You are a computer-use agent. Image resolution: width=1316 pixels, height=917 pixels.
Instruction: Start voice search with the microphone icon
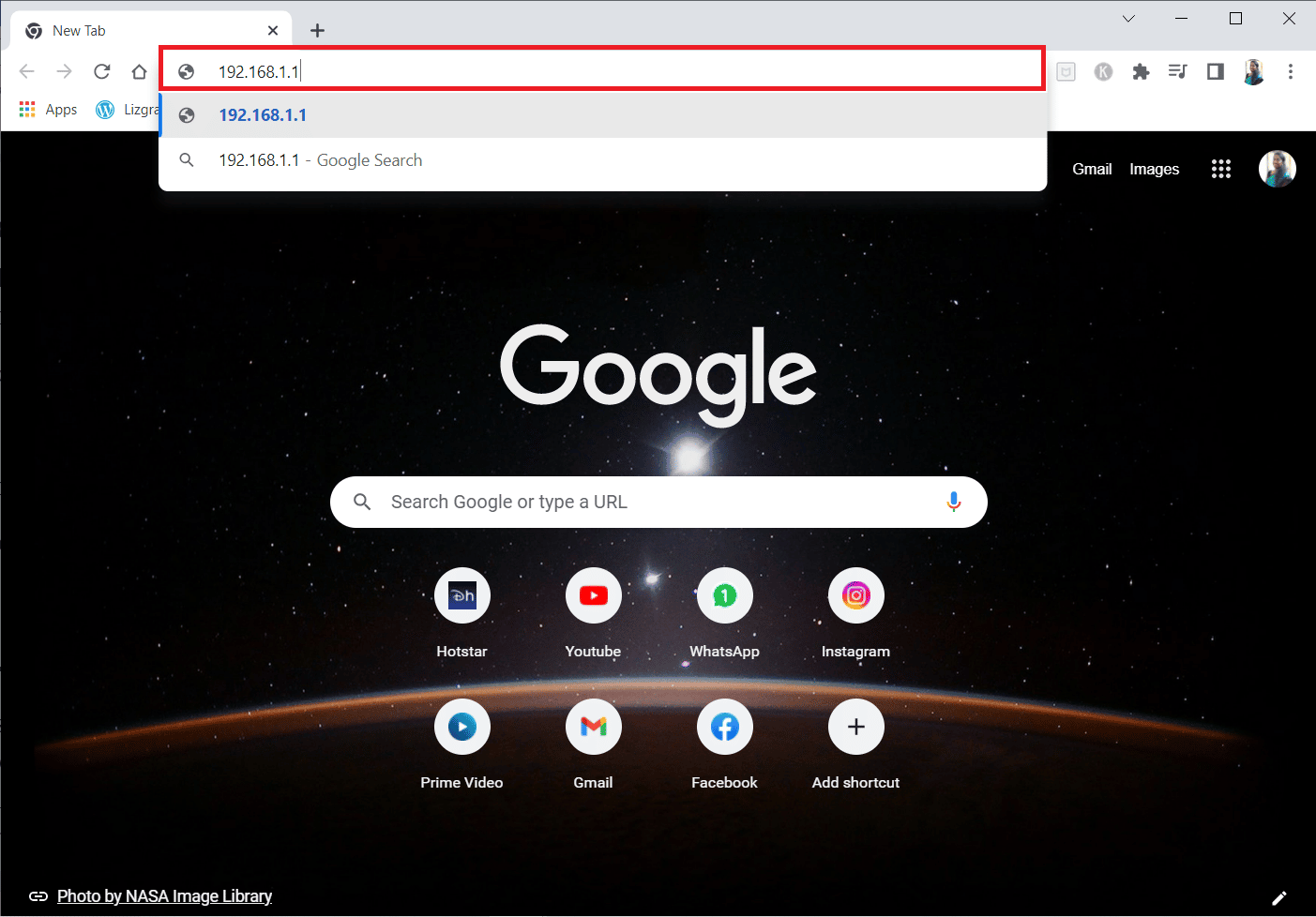(x=953, y=502)
